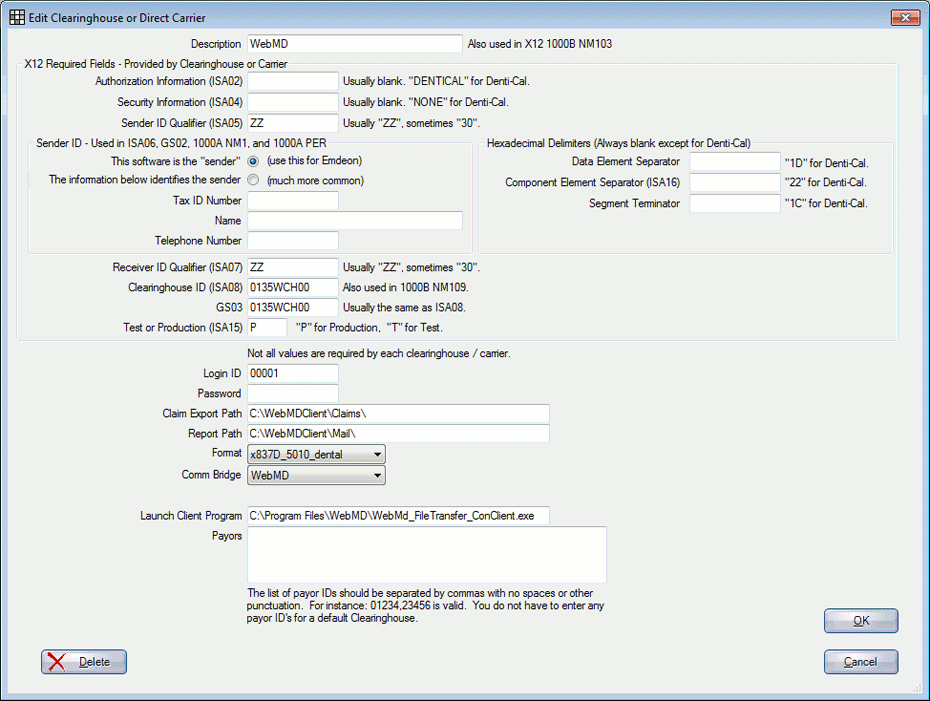Image resolution: width=930 pixels, height=701 pixels.
Task: Confirm changes with the OK button
Action: click(861, 621)
